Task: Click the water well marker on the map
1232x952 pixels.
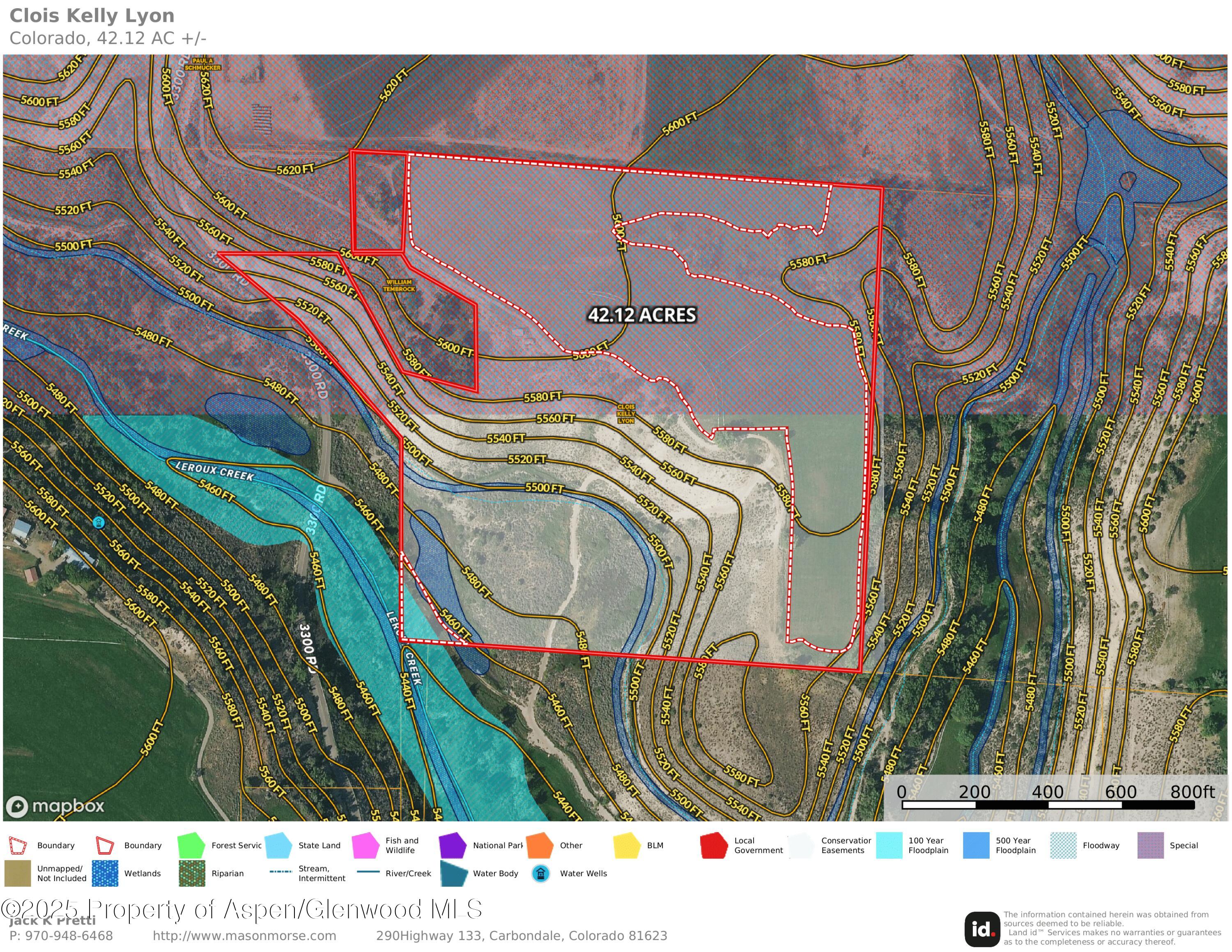Action: click(99, 522)
